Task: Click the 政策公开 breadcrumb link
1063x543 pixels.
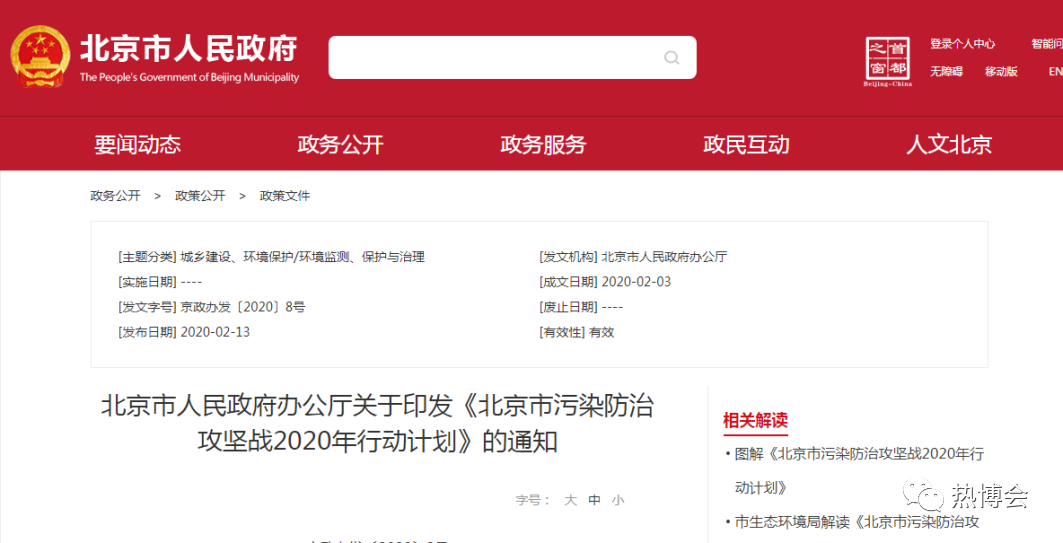Action: point(200,196)
